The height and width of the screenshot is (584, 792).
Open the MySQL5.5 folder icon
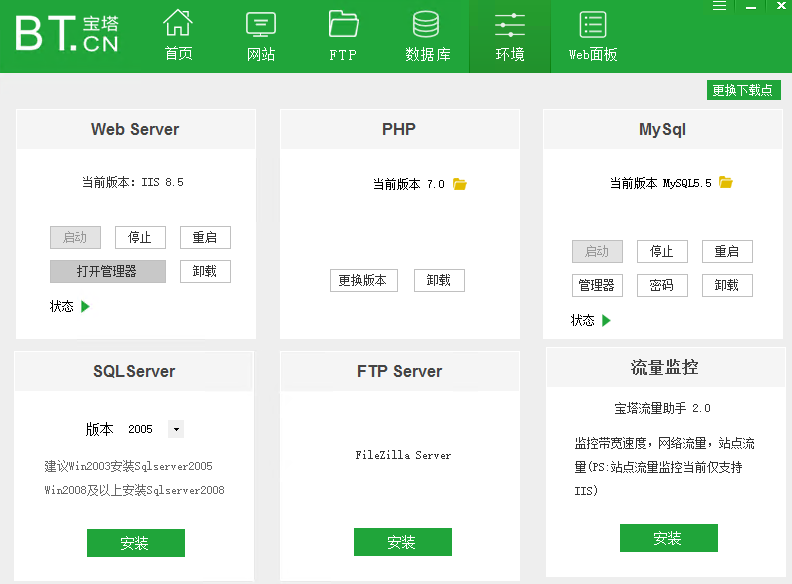[x=726, y=182]
